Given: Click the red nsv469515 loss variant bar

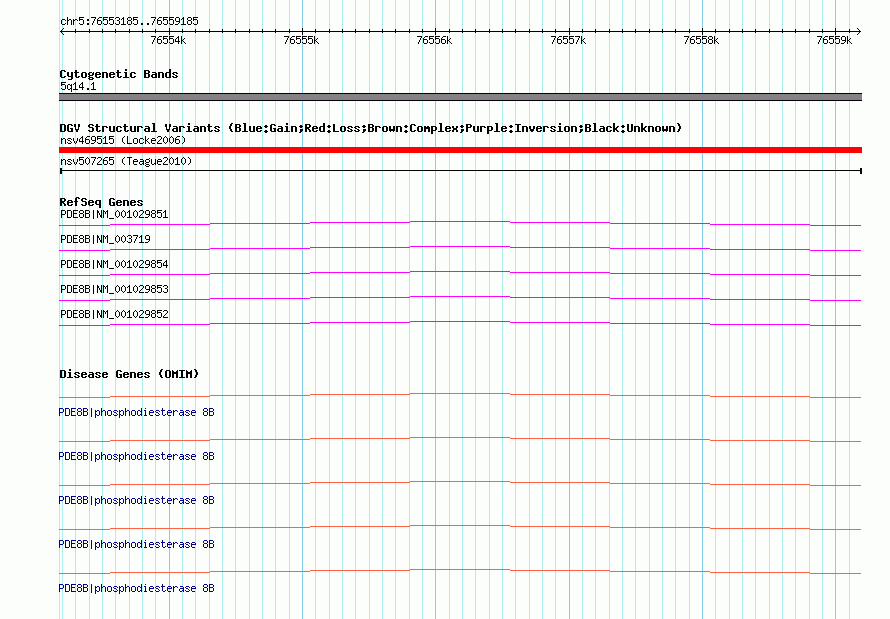Looking at the screenshot, I should point(460,150).
